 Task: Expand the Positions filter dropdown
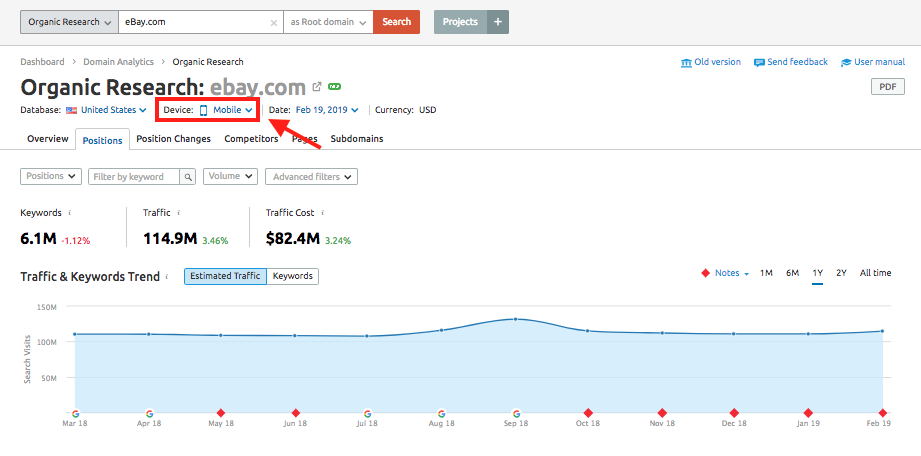(x=51, y=176)
